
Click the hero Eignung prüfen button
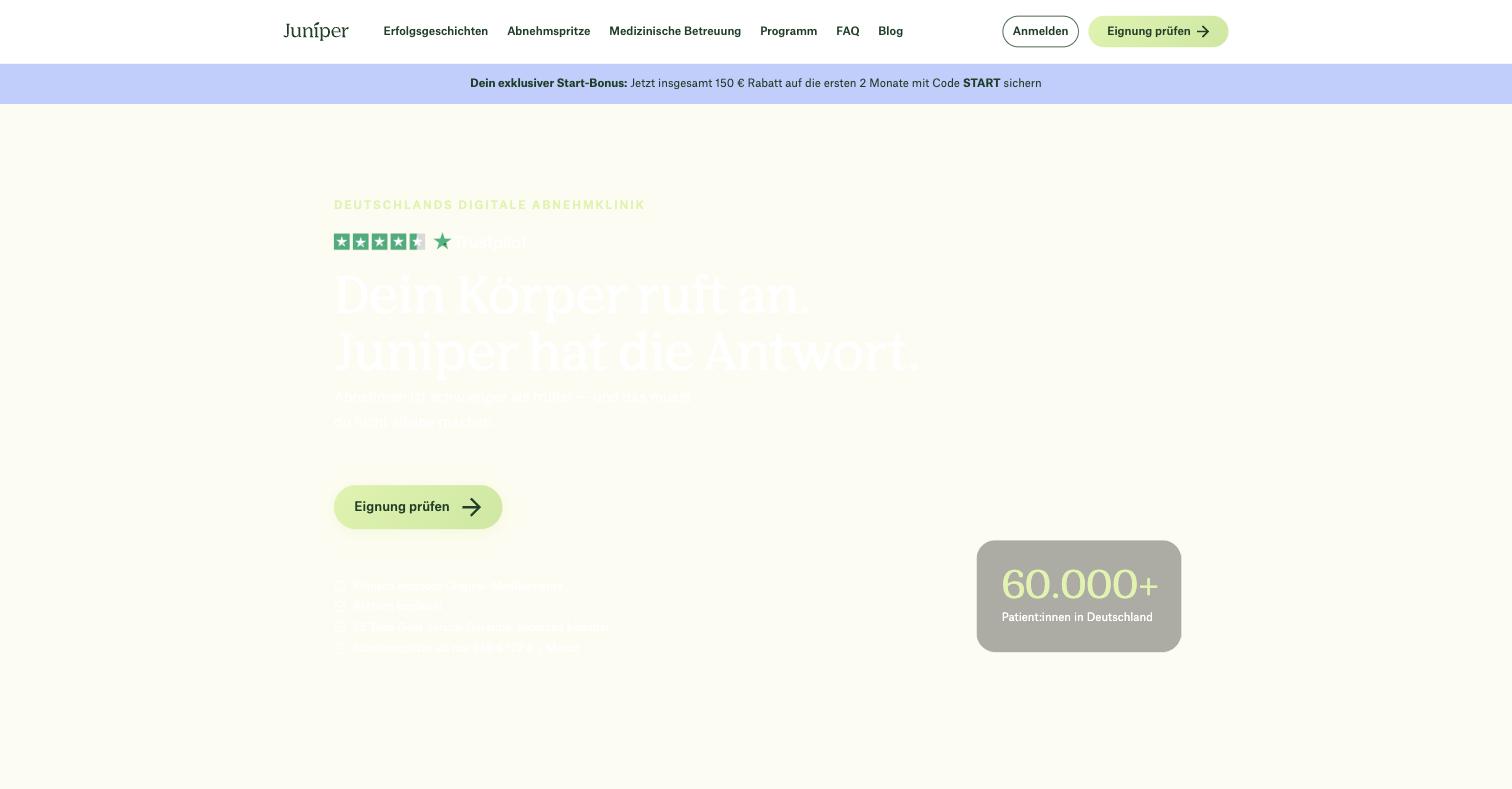418,507
